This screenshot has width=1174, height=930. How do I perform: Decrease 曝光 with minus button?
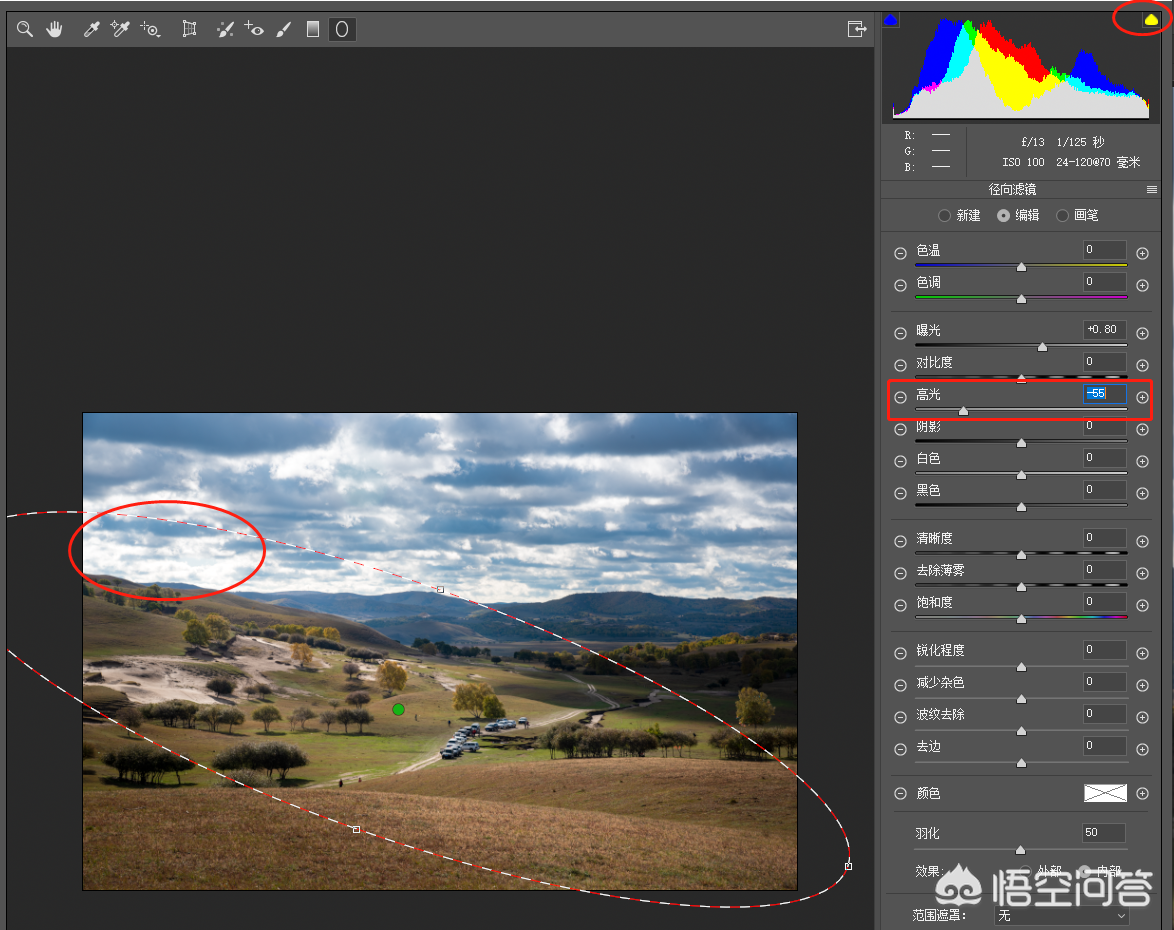(x=900, y=333)
